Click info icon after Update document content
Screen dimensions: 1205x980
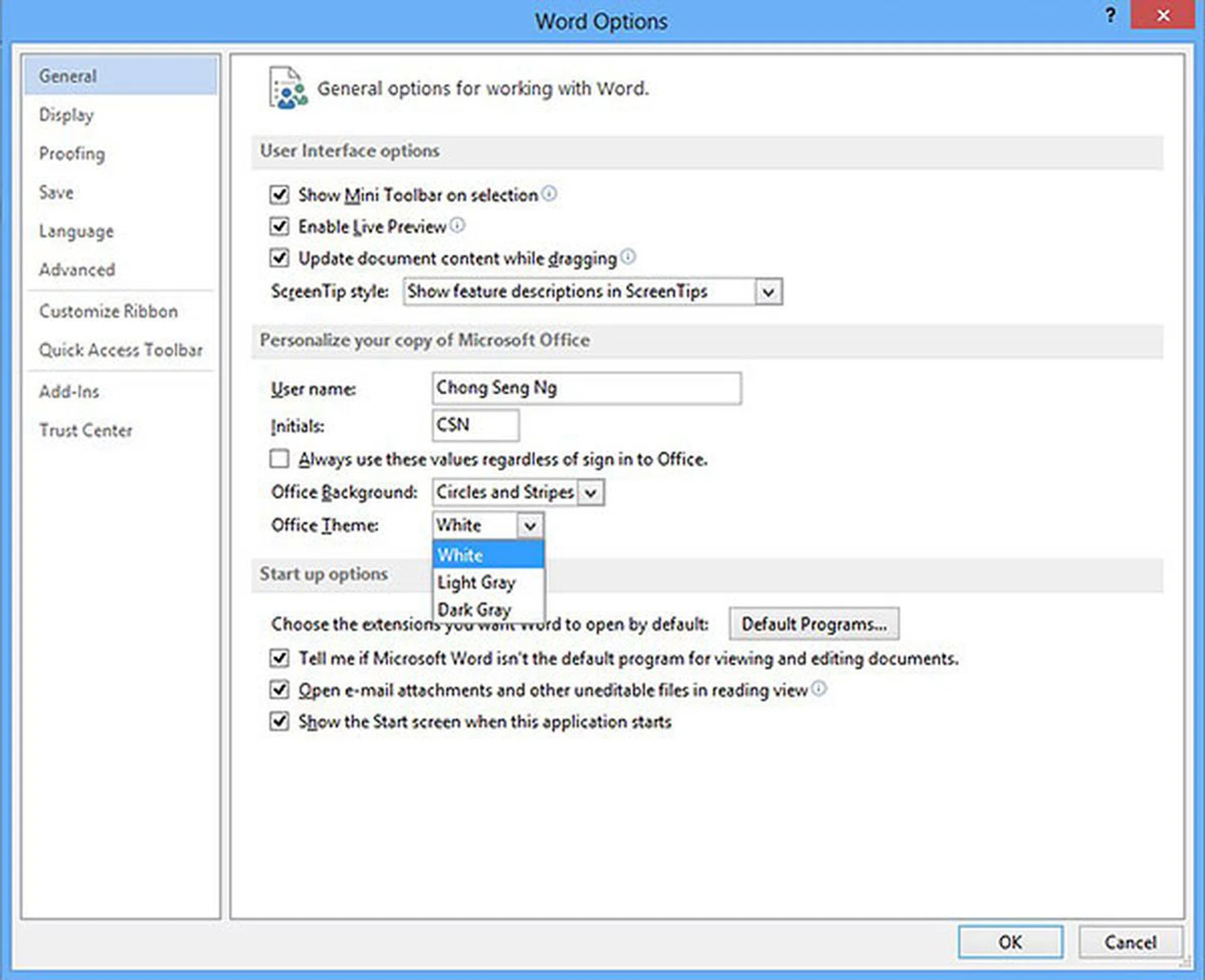tap(628, 257)
